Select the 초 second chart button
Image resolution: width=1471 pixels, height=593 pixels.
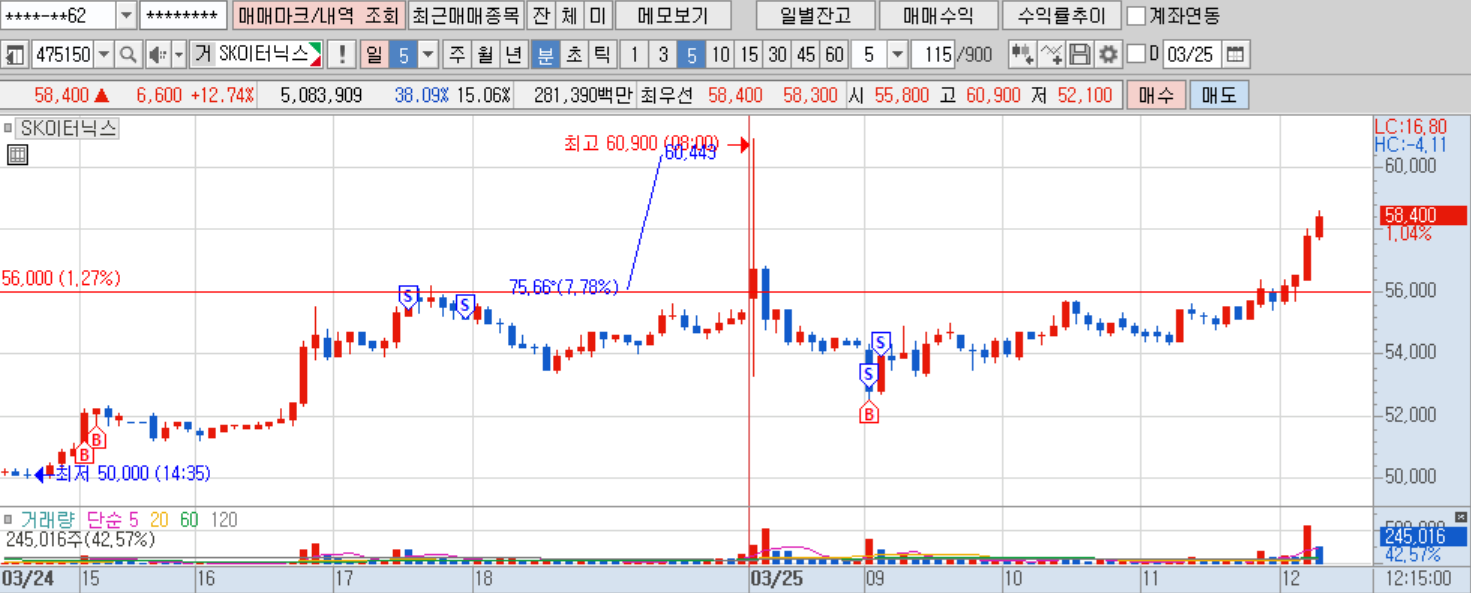pos(573,54)
